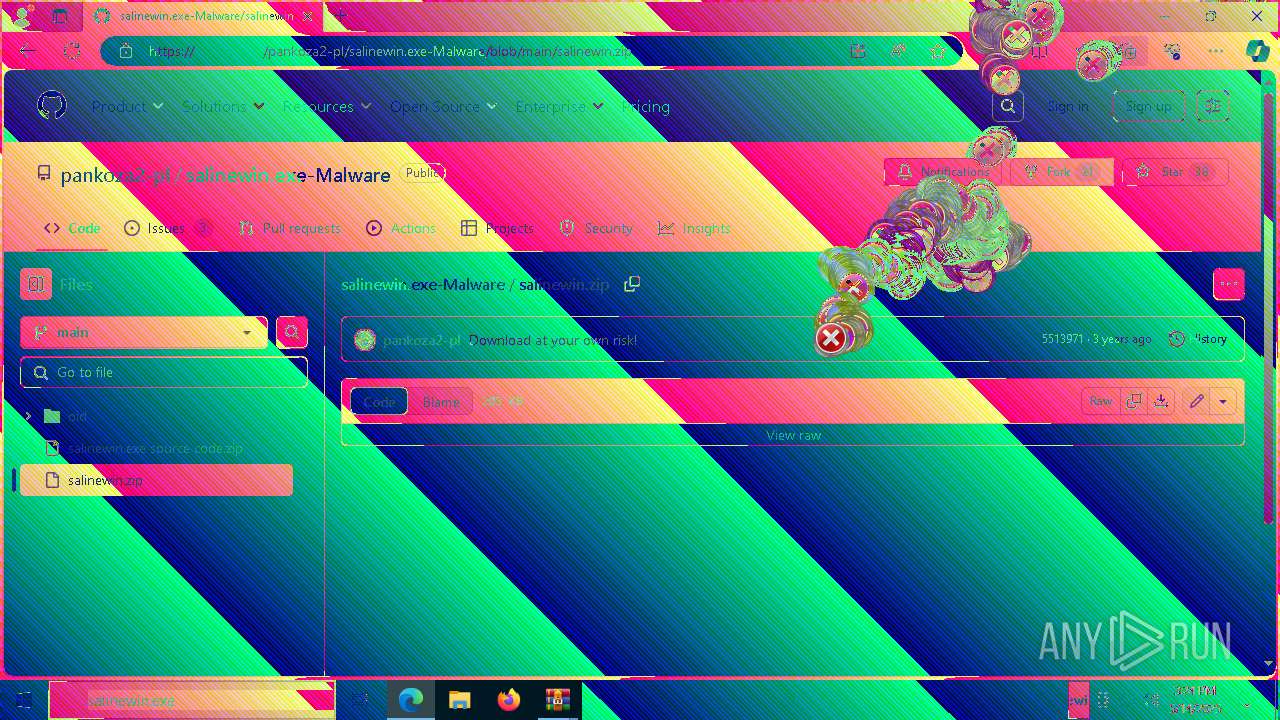The height and width of the screenshot is (720, 1280).
Task: Click Notifications button
Action: point(943,172)
